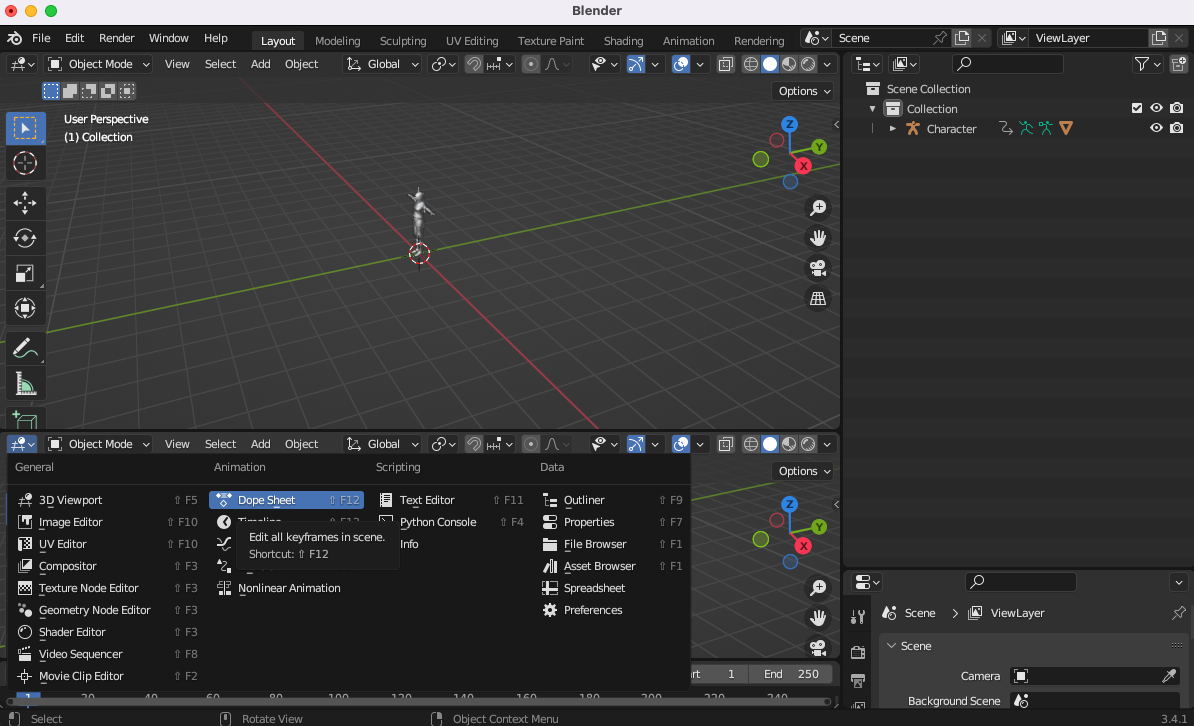Select the Rotate tool

pyautogui.click(x=25, y=238)
